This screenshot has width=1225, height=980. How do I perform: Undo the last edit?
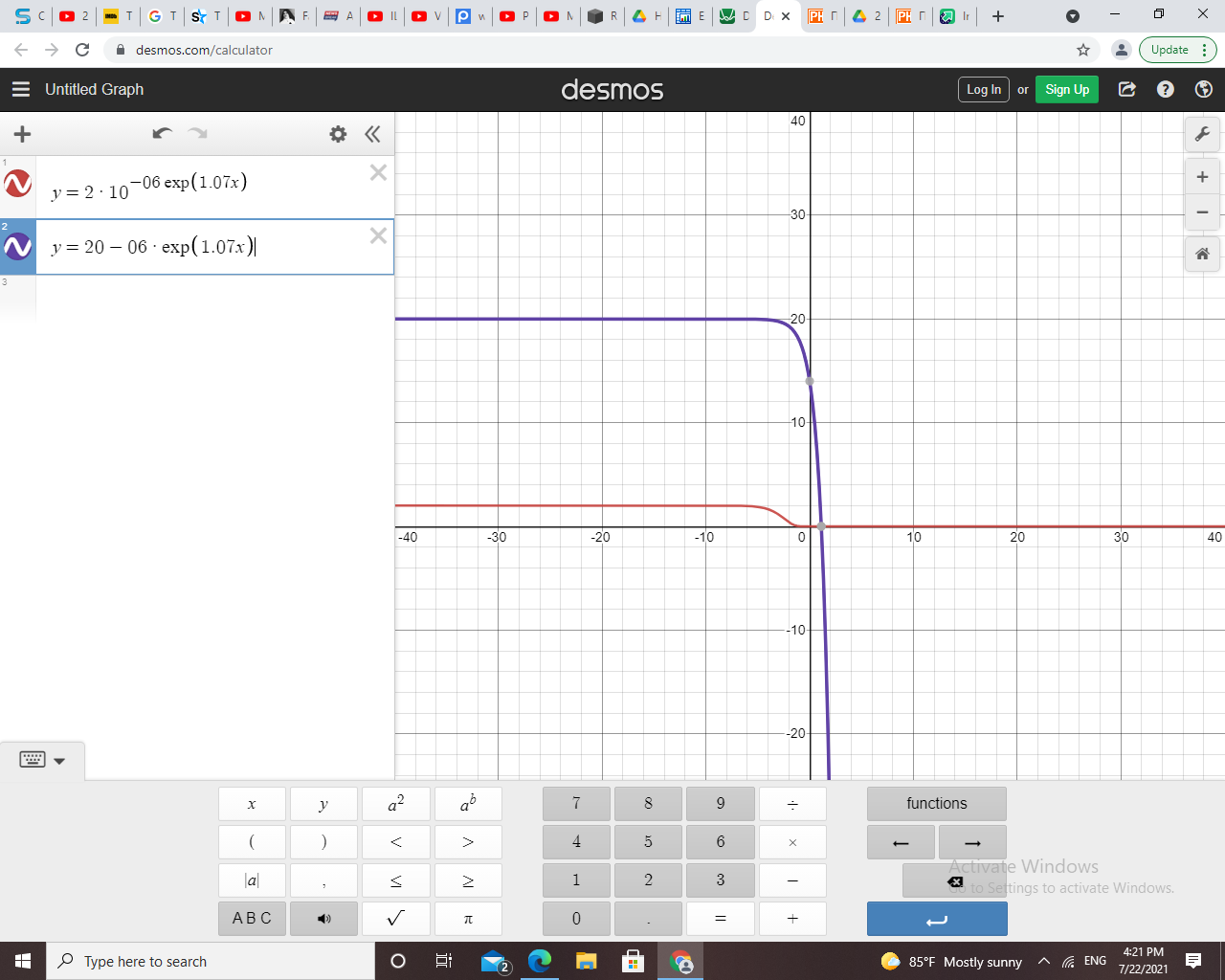162,134
